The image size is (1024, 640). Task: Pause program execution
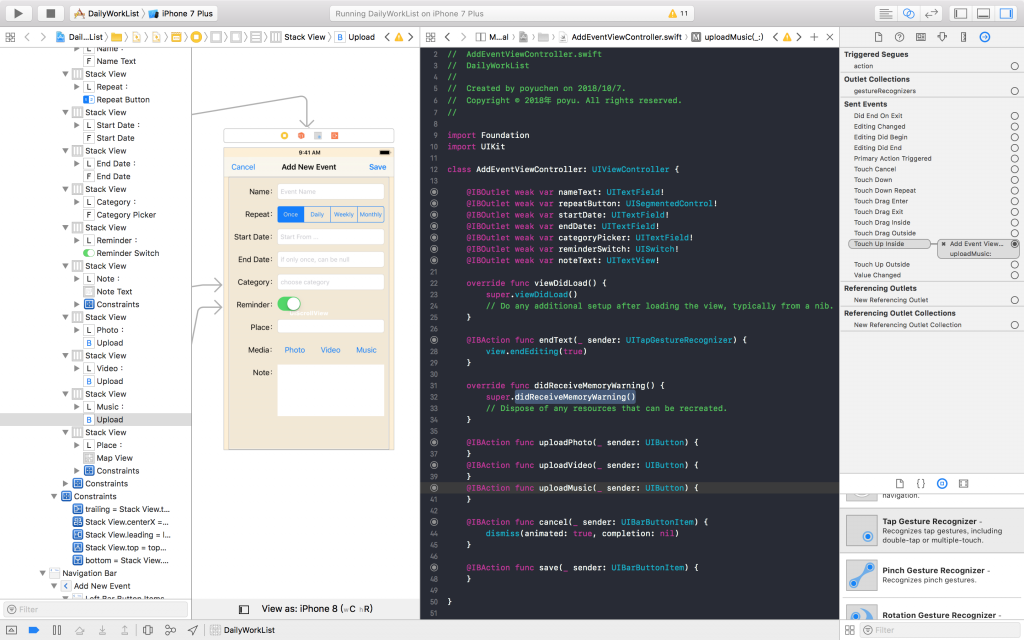pos(57,630)
